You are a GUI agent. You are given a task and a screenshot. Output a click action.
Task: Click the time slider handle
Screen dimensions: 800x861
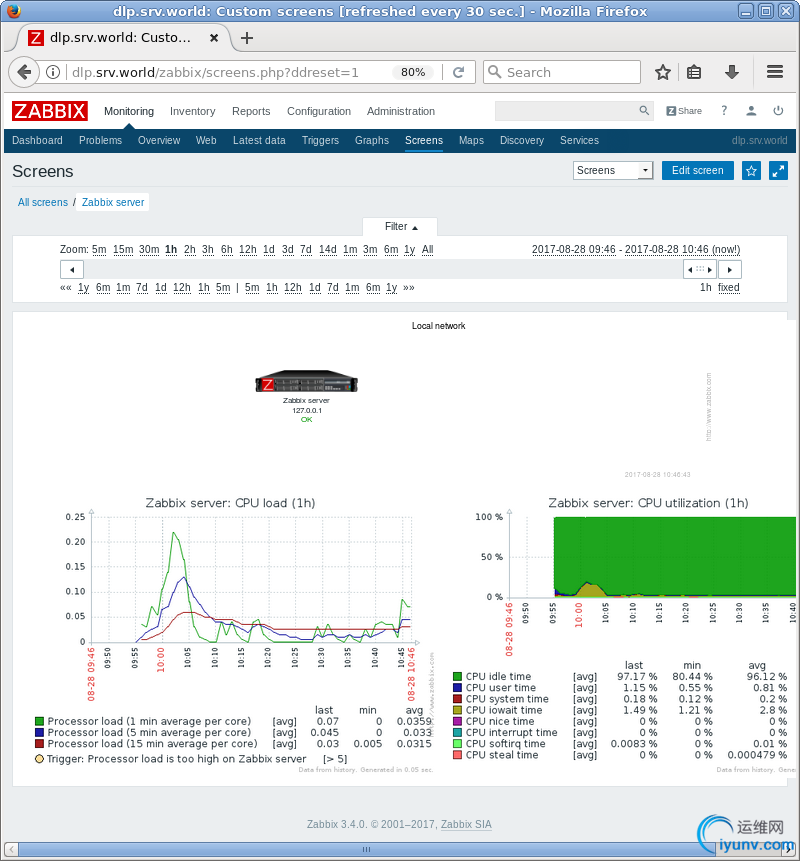(700, 270)
